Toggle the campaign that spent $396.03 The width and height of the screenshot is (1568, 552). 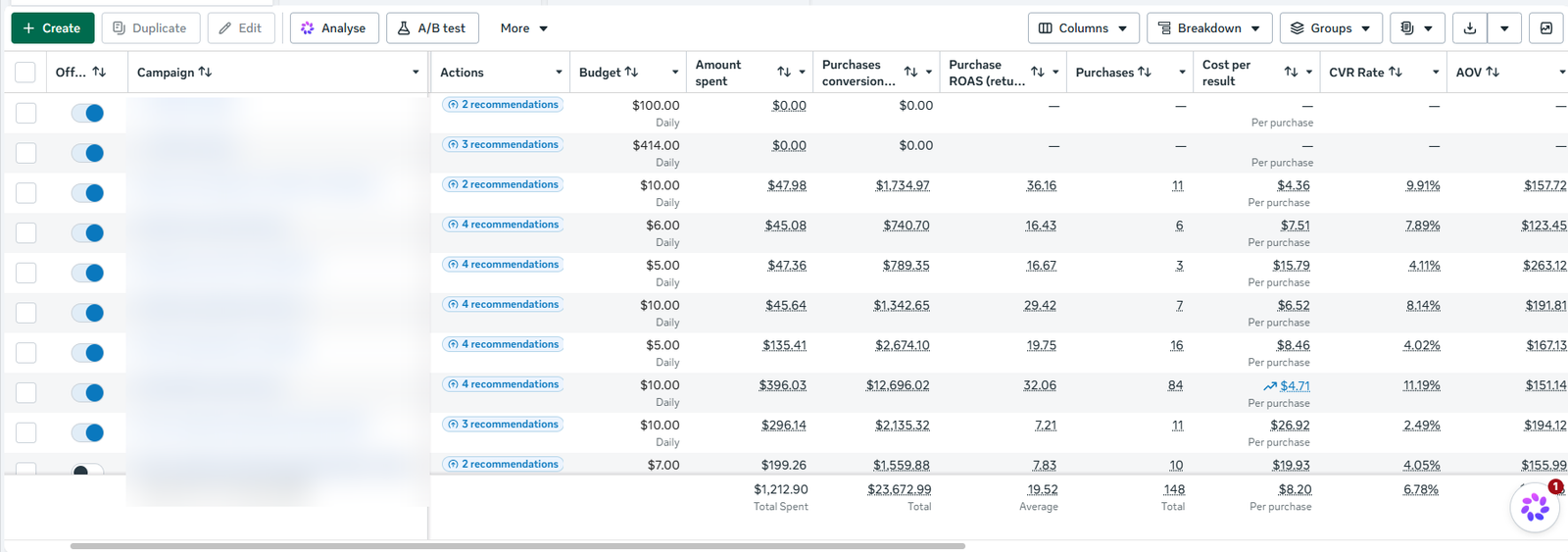click(87, 393)
